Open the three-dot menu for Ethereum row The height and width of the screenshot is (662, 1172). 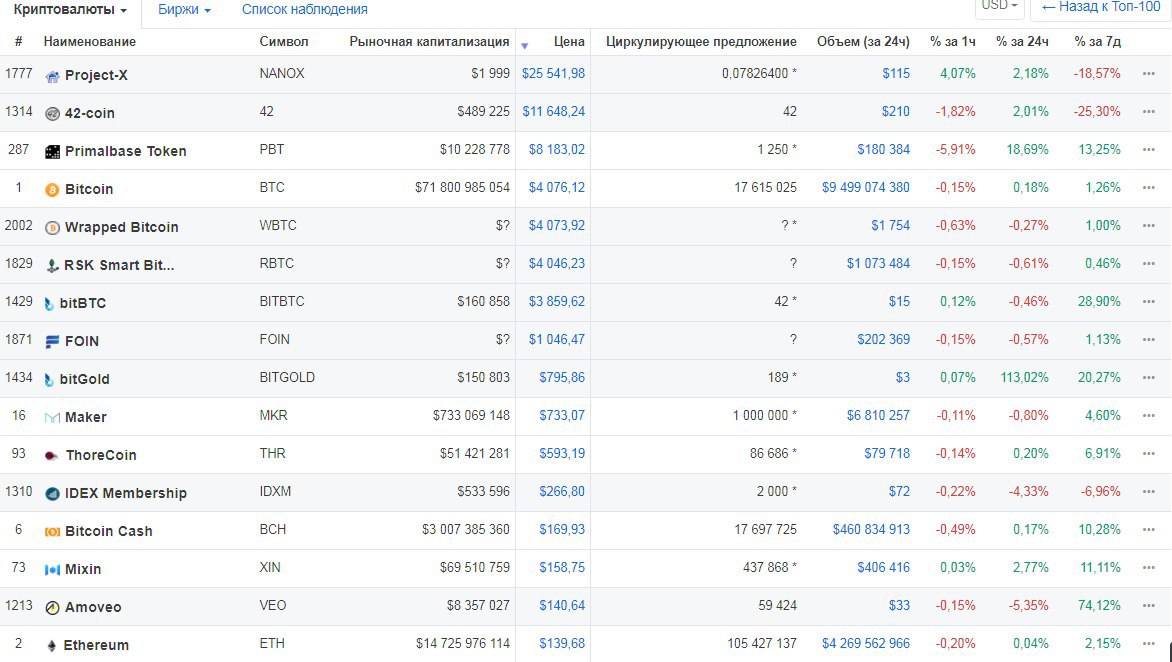pos(1149,643)
